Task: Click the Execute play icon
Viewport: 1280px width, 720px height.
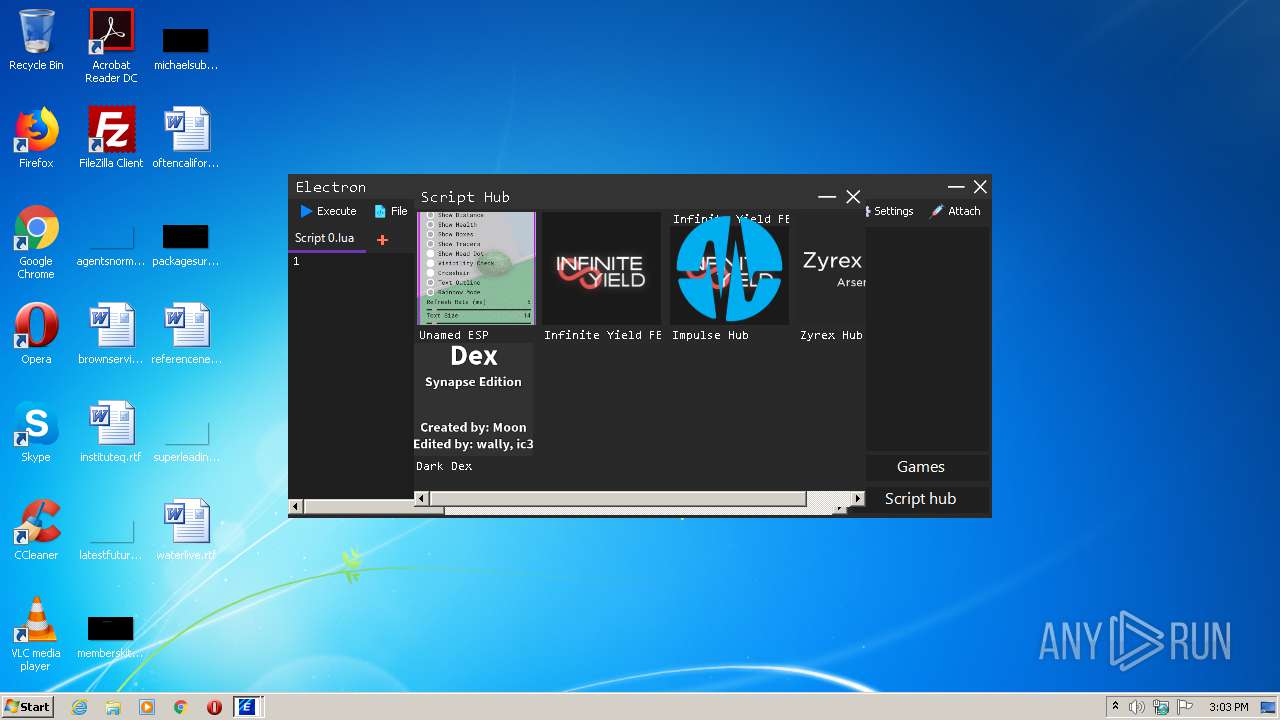Action: tap(307, 211)
